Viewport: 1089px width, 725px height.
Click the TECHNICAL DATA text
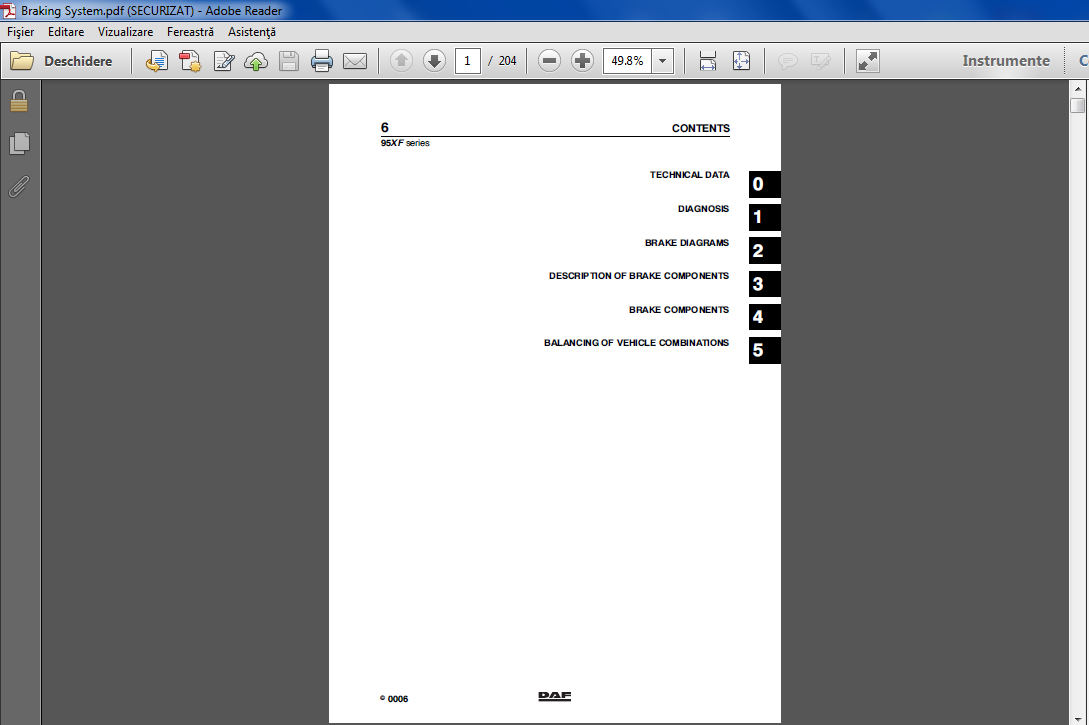pyautogui.click(x=690, y=175)
